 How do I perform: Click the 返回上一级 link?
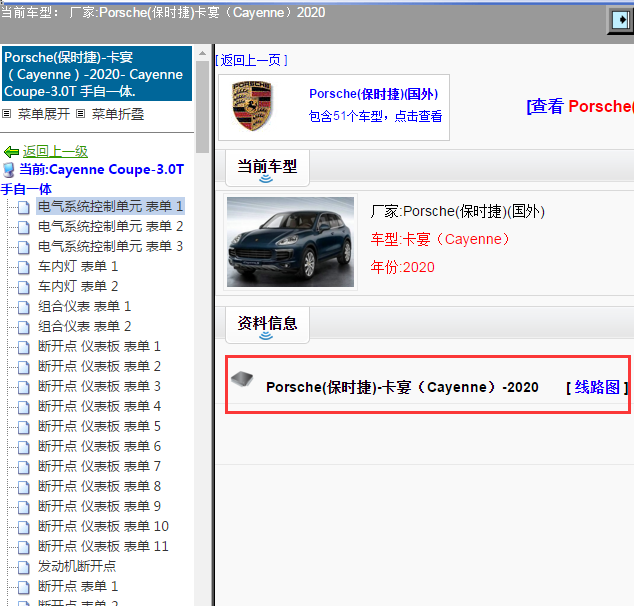55,152
